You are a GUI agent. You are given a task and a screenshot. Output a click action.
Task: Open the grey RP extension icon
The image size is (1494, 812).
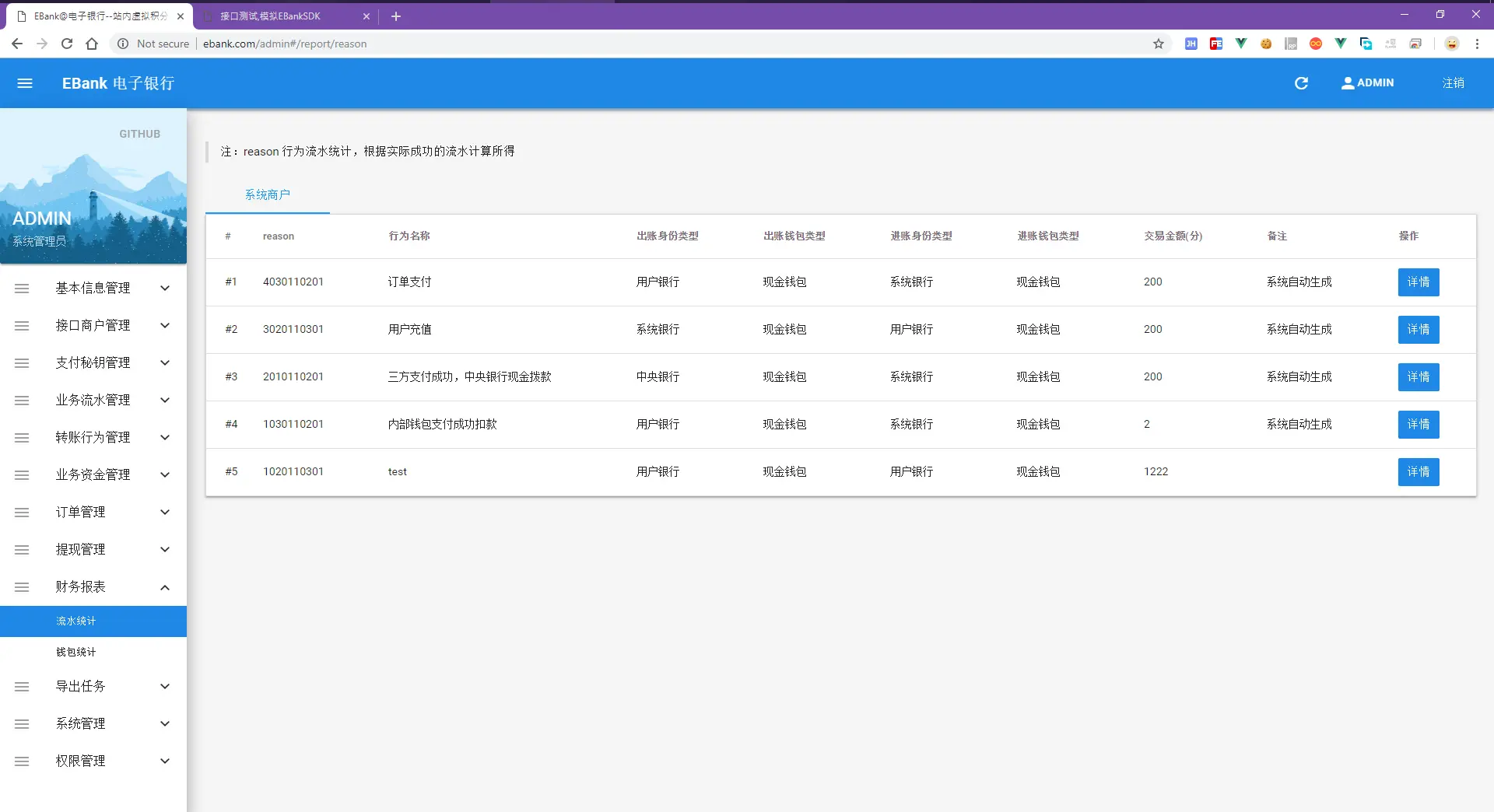(1291, 44)
